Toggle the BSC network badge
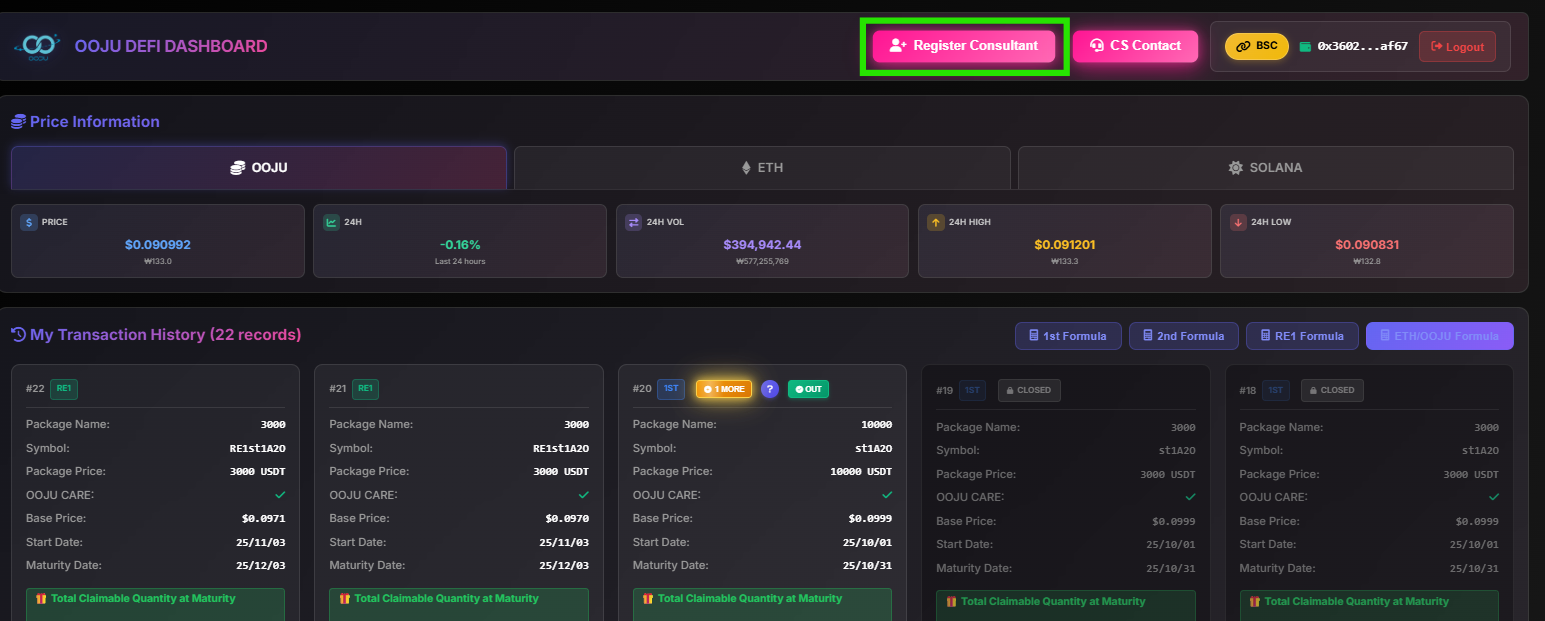 [x=1256, y=46]
